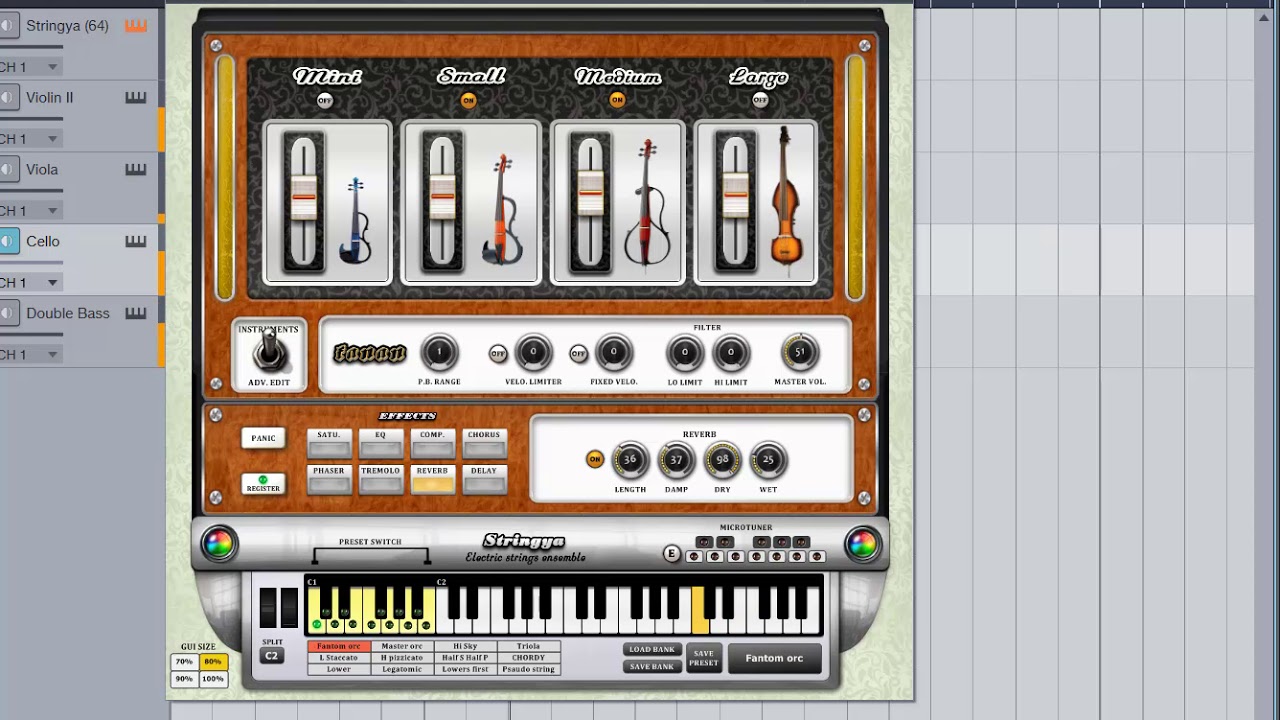This screenshot has height=720, width=1280.
Task: Click the Fantom orc preset name display
Action: pos(774,658)
